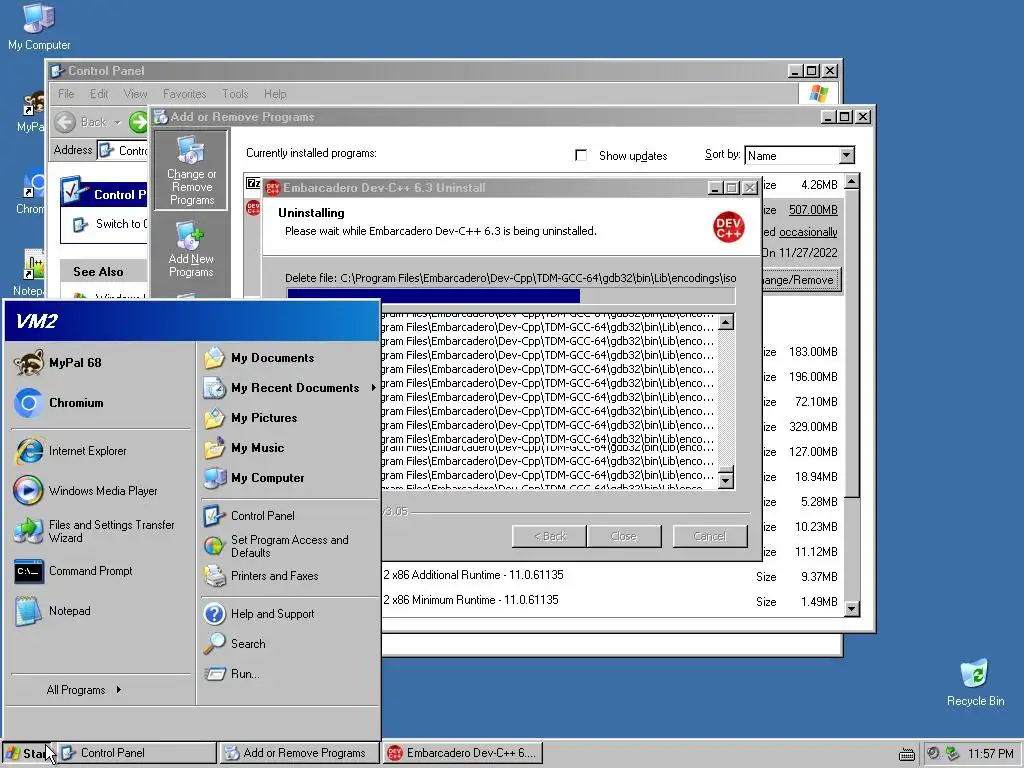Open File menu in Control Panel
Image resolution: width=1024 pixels, height=768 pixels.
[x=66, y=94]
